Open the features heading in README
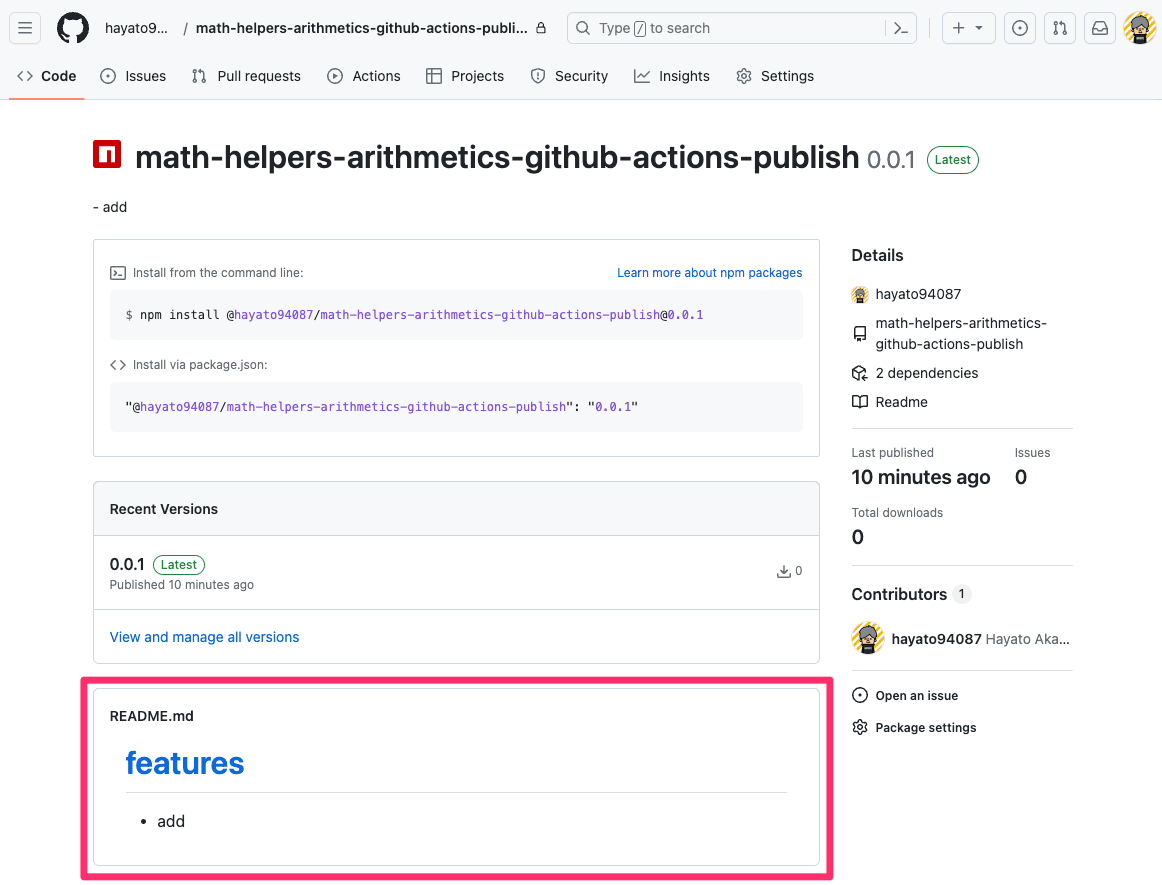 [185, 763]
